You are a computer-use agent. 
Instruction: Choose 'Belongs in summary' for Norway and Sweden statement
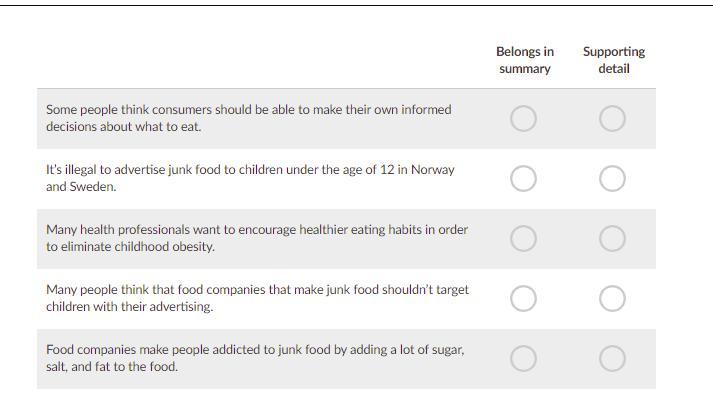[x=523, y=179]
